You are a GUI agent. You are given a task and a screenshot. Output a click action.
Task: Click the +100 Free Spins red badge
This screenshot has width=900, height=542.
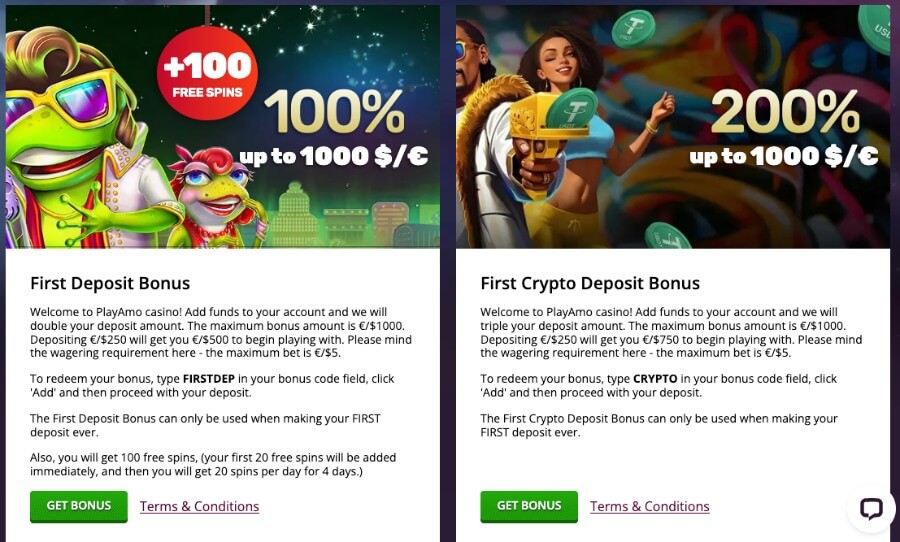pos(207,73)
